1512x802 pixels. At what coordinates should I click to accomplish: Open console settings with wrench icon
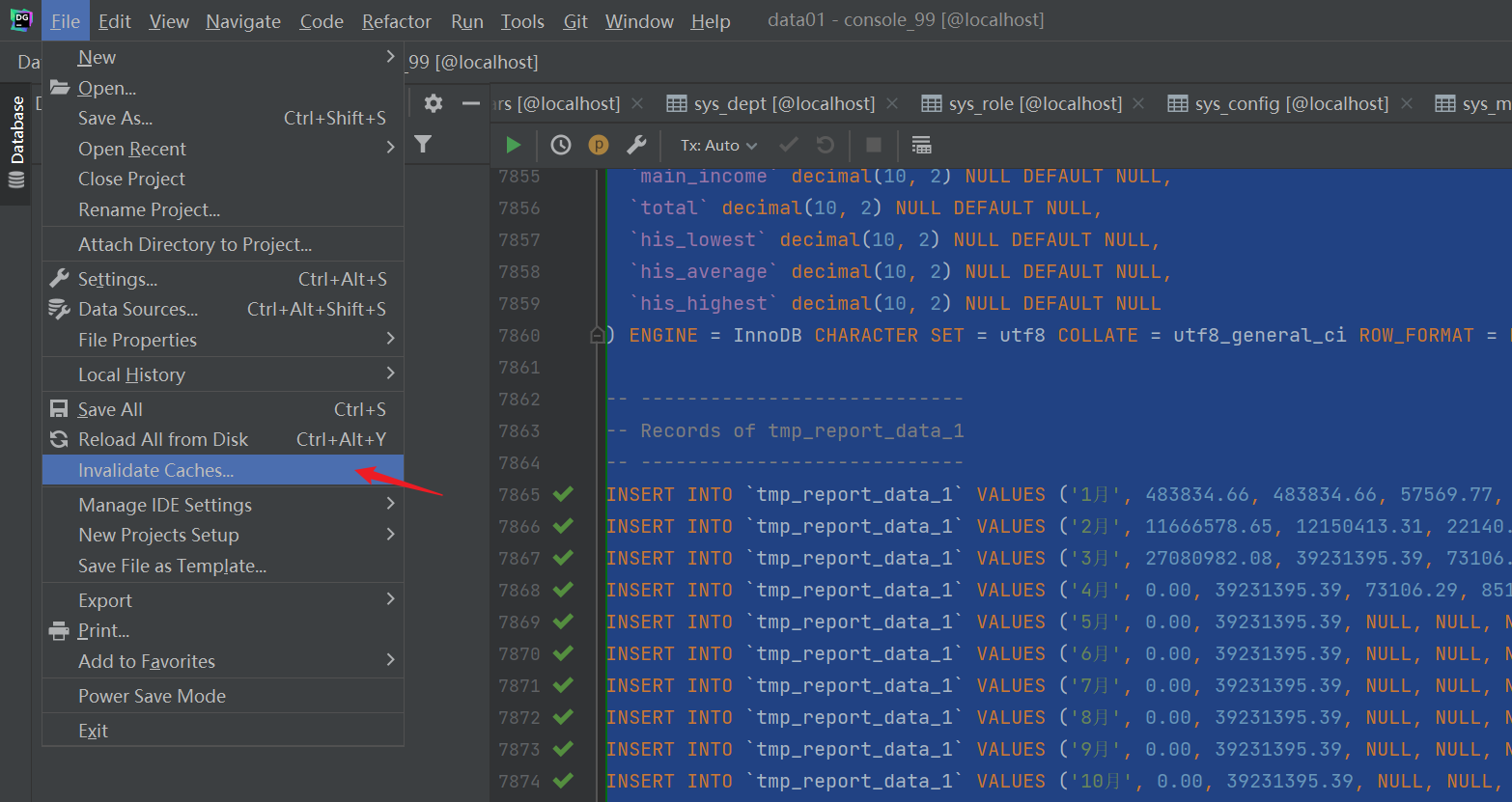point(636,145)
